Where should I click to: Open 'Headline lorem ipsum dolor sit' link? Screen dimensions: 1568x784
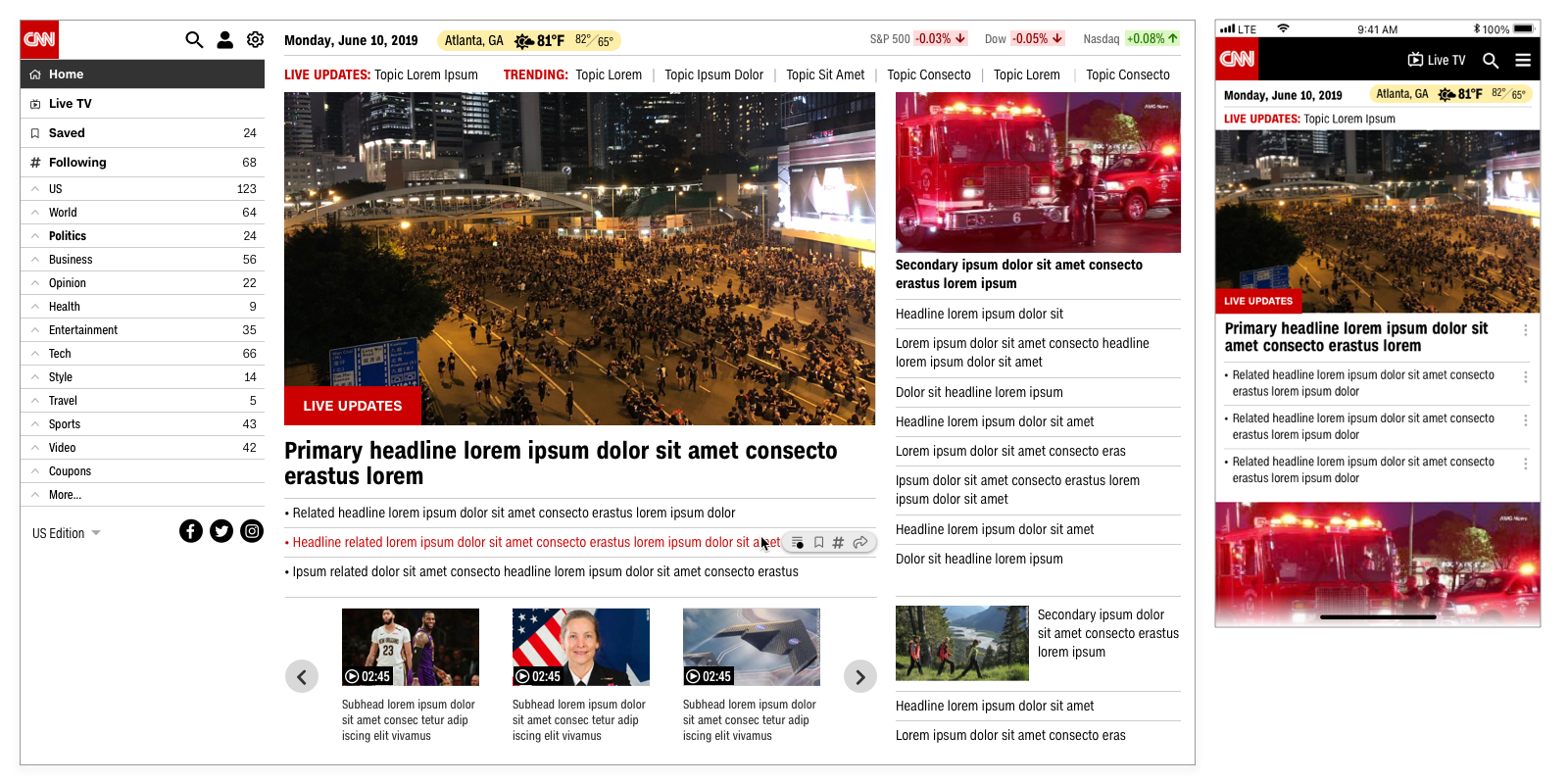(x=979, y=314)
